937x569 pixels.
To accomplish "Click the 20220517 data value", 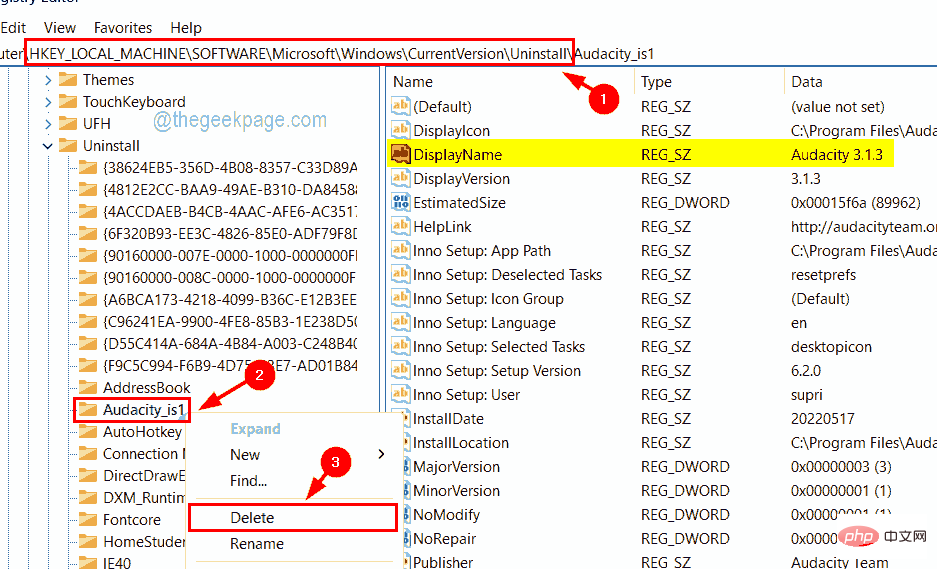I will click(823, 419).
